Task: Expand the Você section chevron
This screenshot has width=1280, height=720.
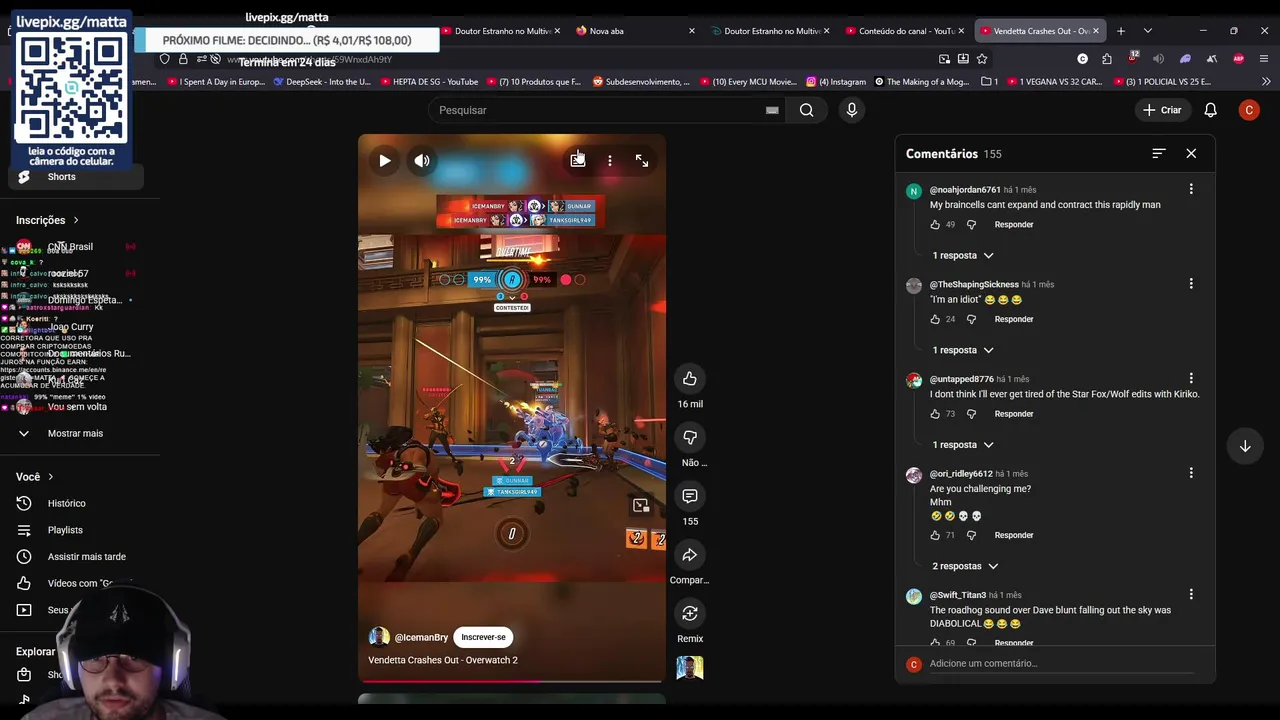Action: [x=50, y=477]
